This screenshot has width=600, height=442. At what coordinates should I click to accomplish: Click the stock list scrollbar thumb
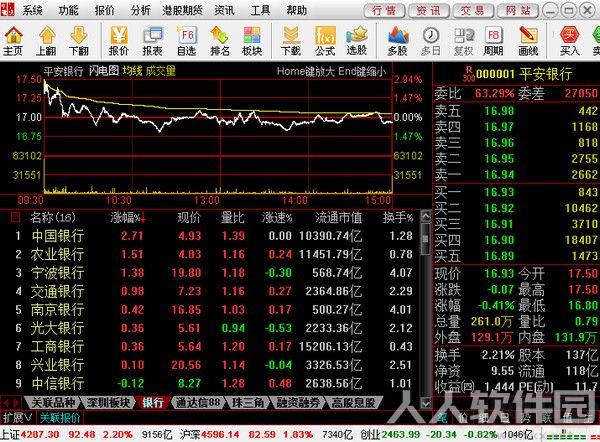coord(426,239)
